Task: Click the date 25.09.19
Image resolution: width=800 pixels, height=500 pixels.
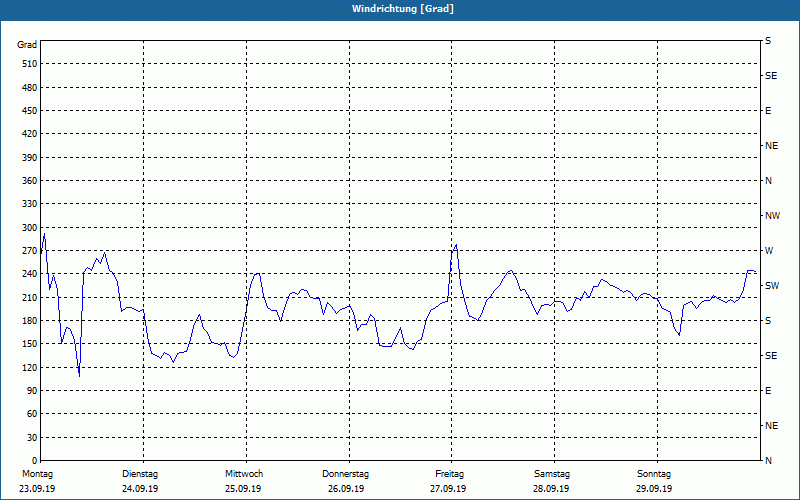Action: click(x=243, y=489)
